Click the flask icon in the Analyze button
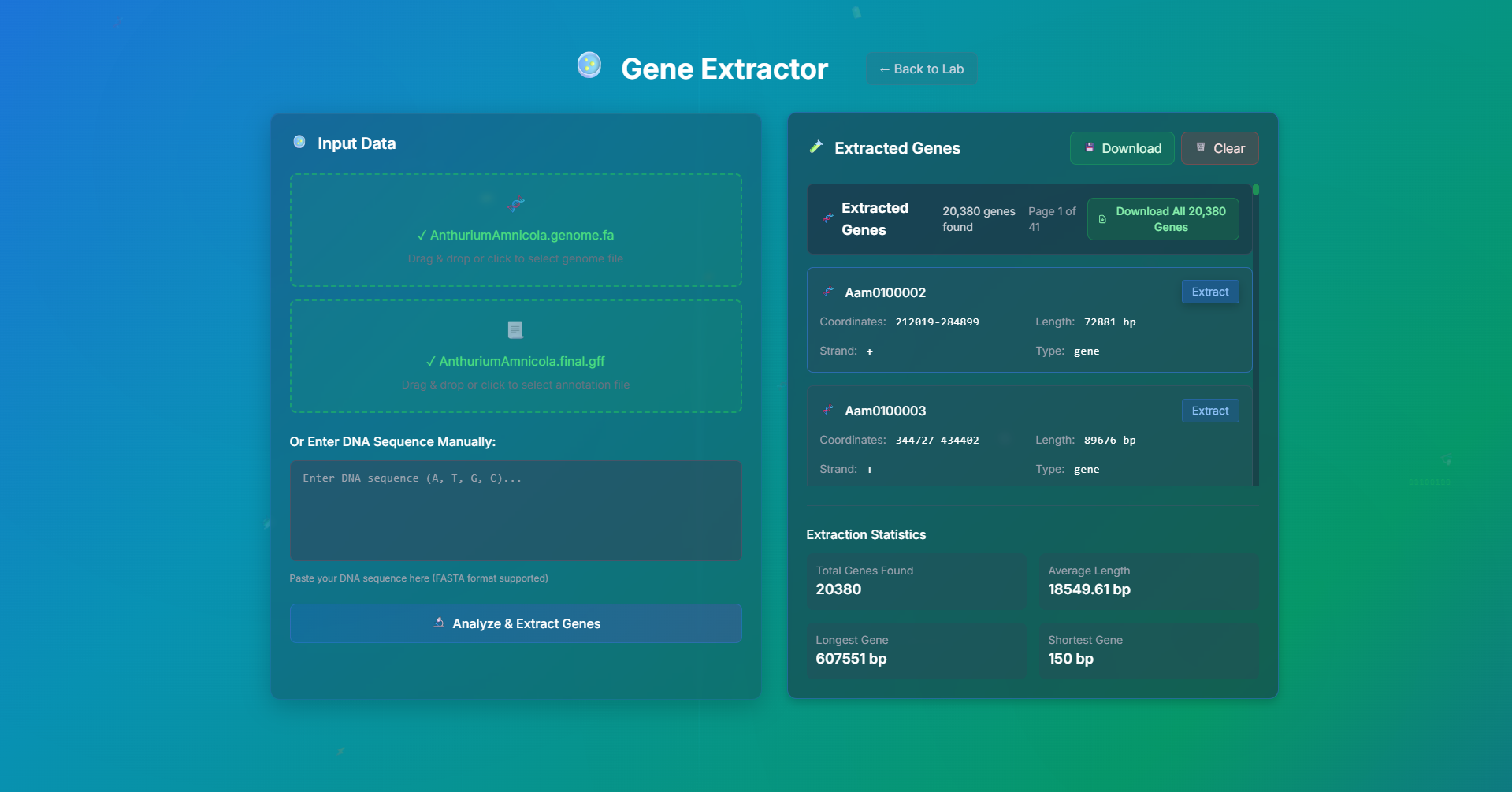Image resolution: width=1512 pixels, height=792 pixels. (439, 623)
